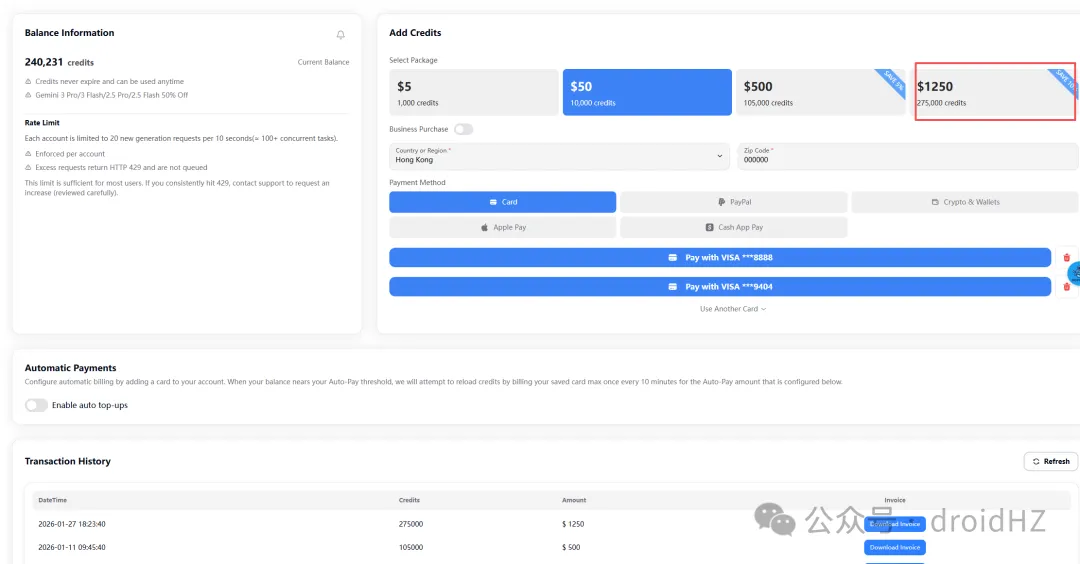Screen dimensions: 1080x564
Task: Click the blue floating support icon
Action: [x=1074, y=272]
